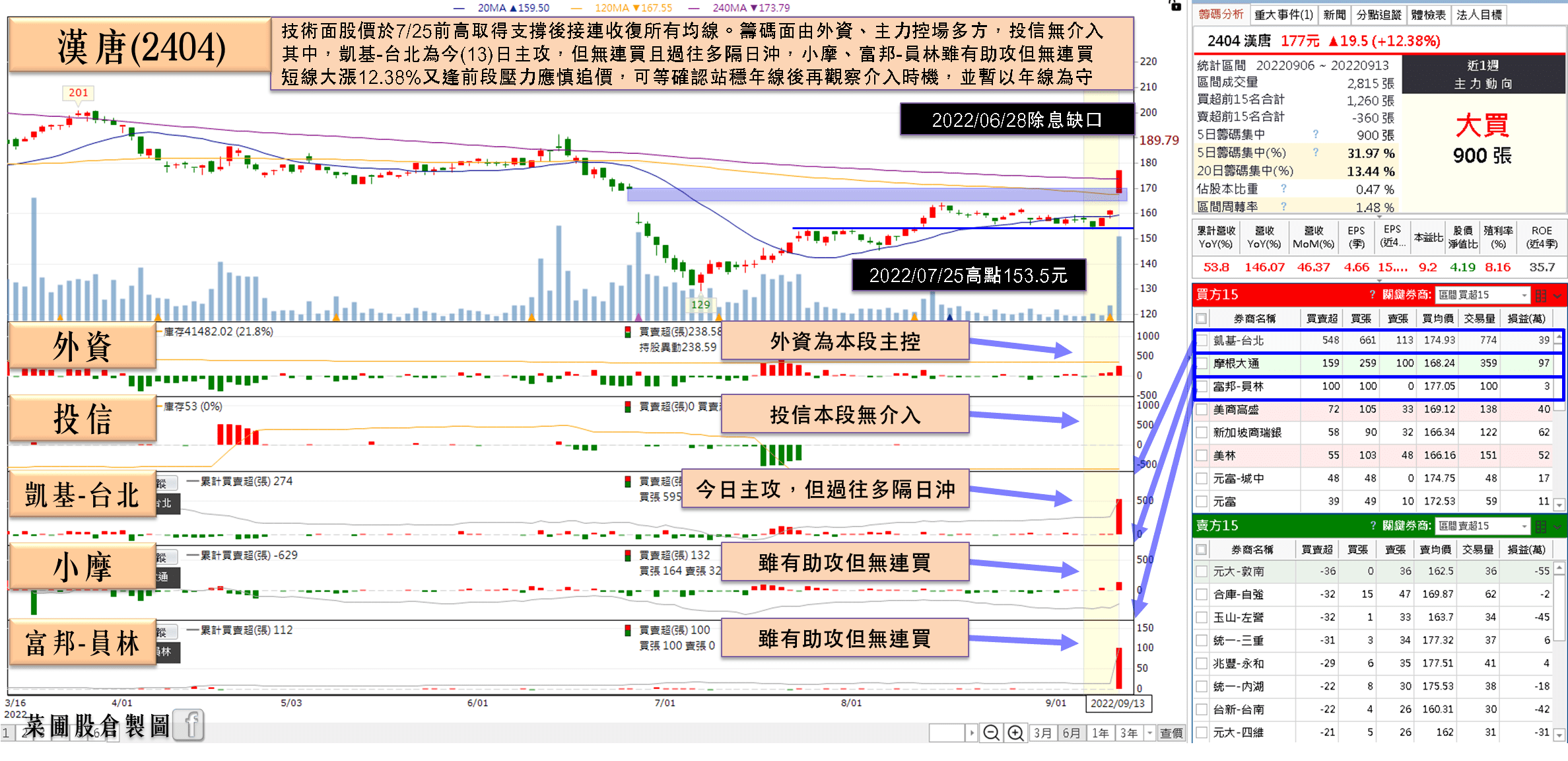The width and height of the screenshot is (1568, 761).
Task: Select the 統一-三重 row
Action: point(1372,640)
